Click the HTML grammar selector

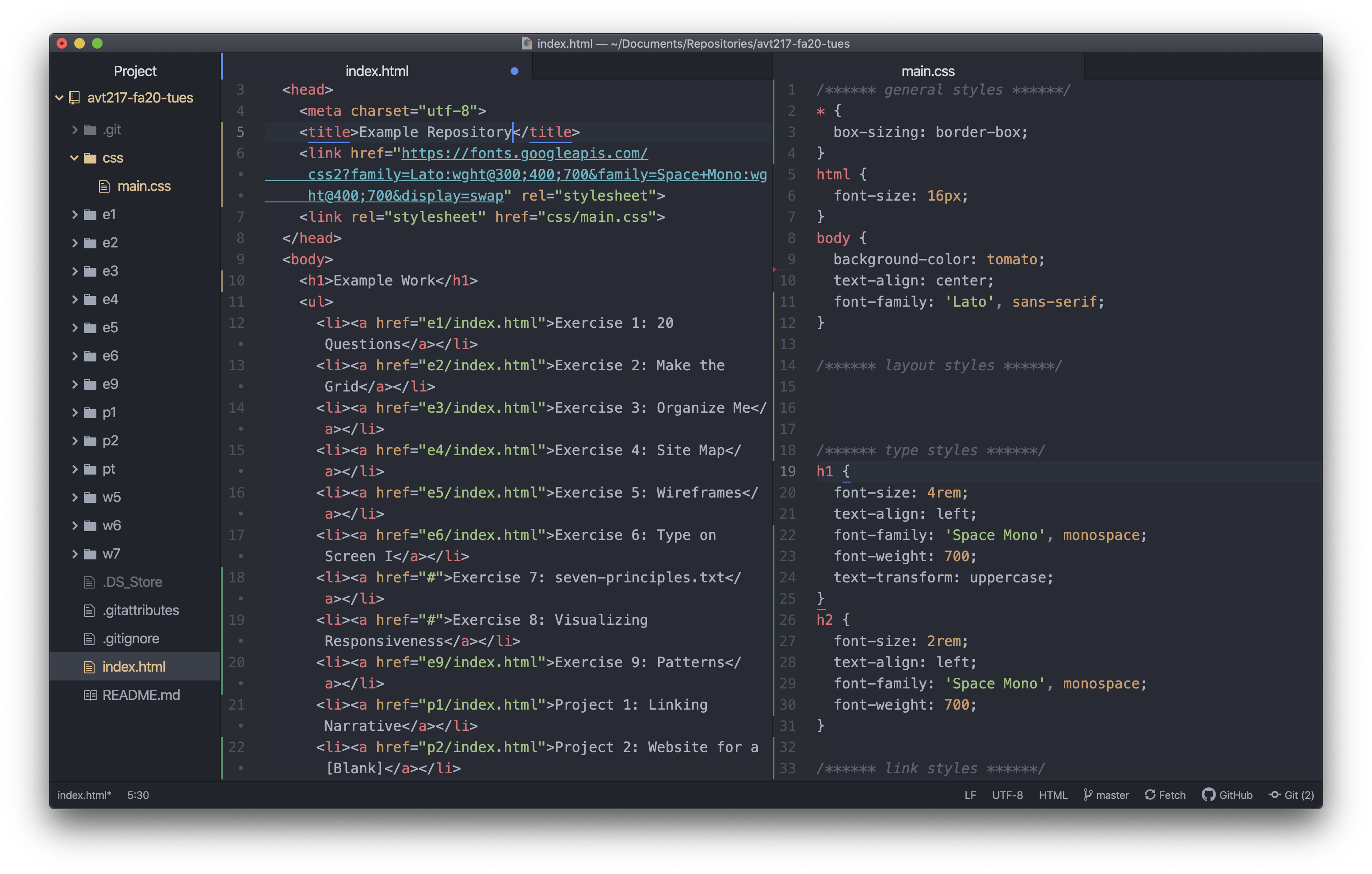click(1053, 795)
